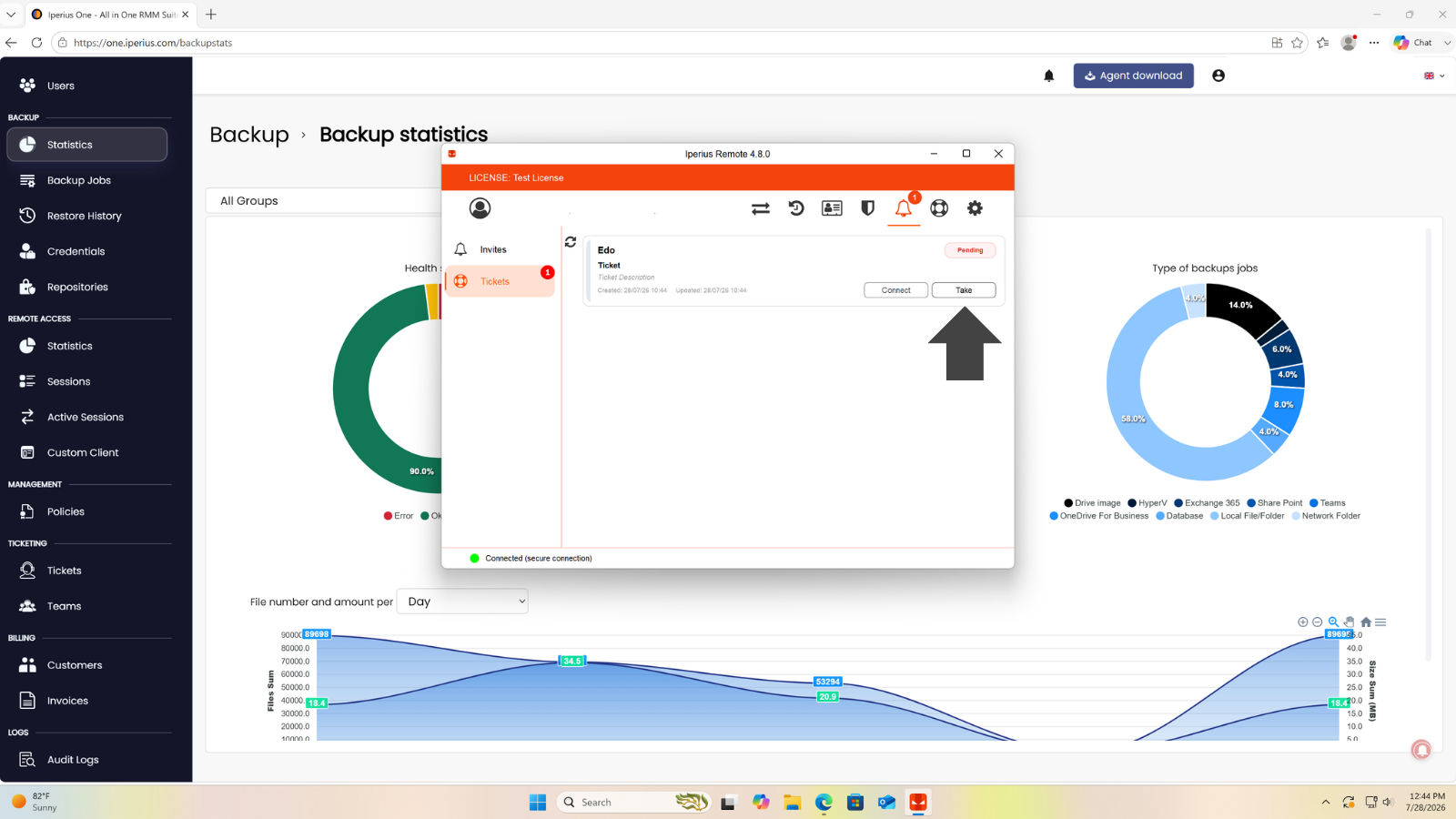Click the chart zoom-out minus icon
This screenshot has width=1456, height=819.
[x=1317, y=622]
